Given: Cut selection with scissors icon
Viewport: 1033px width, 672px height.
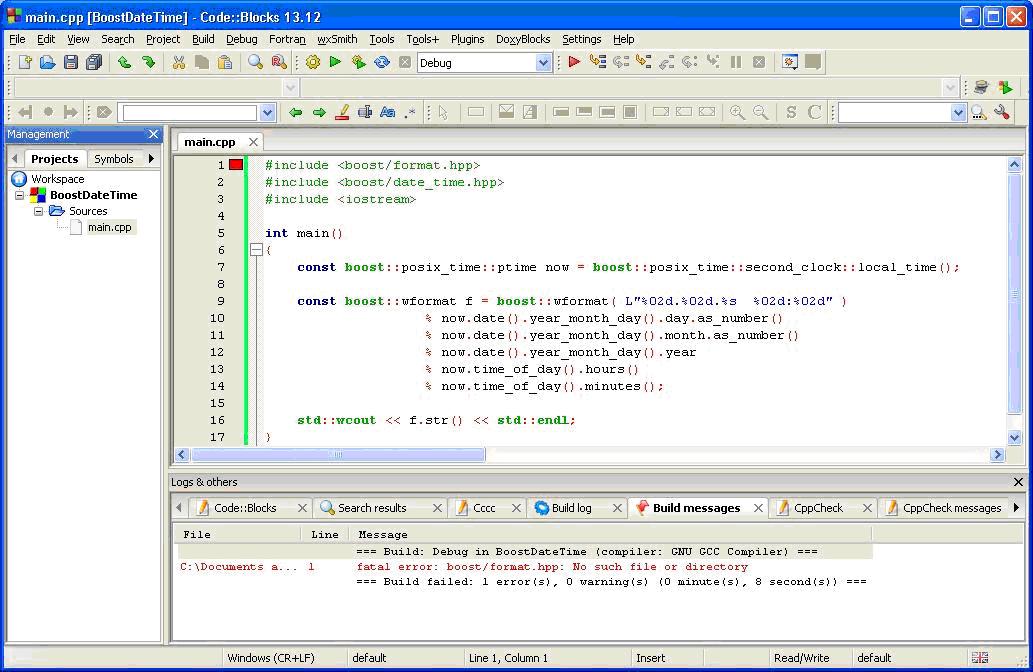Looking at the screenshot, I should point(179,63).
